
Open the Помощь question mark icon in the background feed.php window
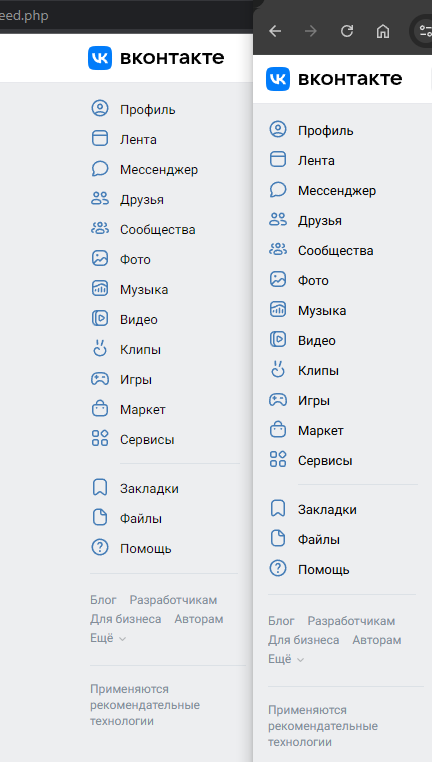tap(100, 548)
